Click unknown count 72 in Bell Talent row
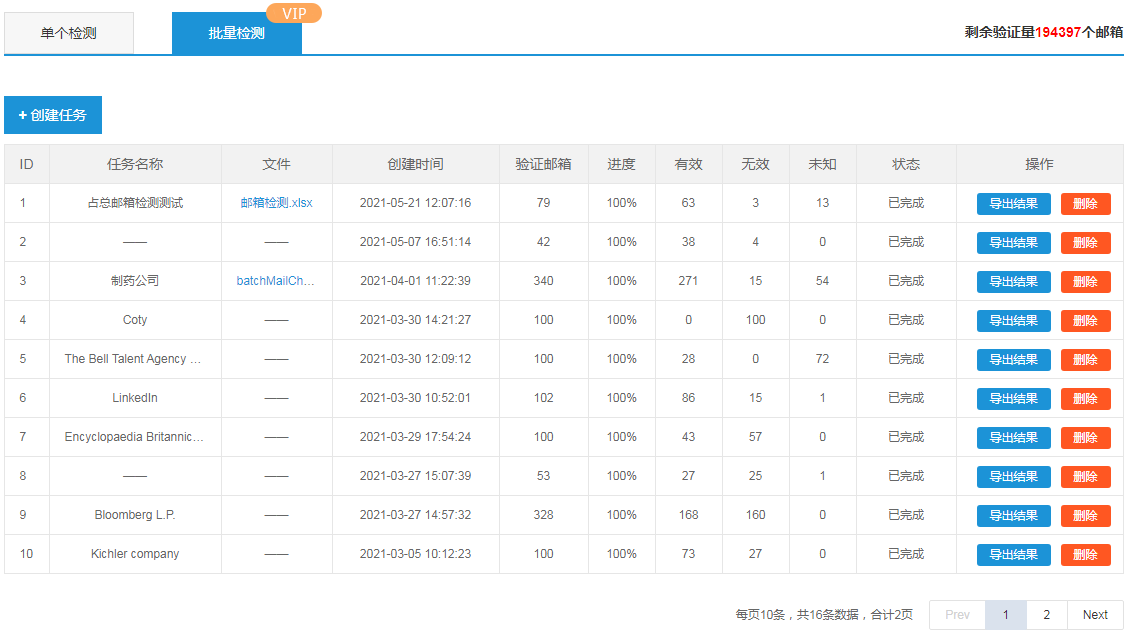The width and height of the screenshot is (1125, 635). [x=822, y=359]
